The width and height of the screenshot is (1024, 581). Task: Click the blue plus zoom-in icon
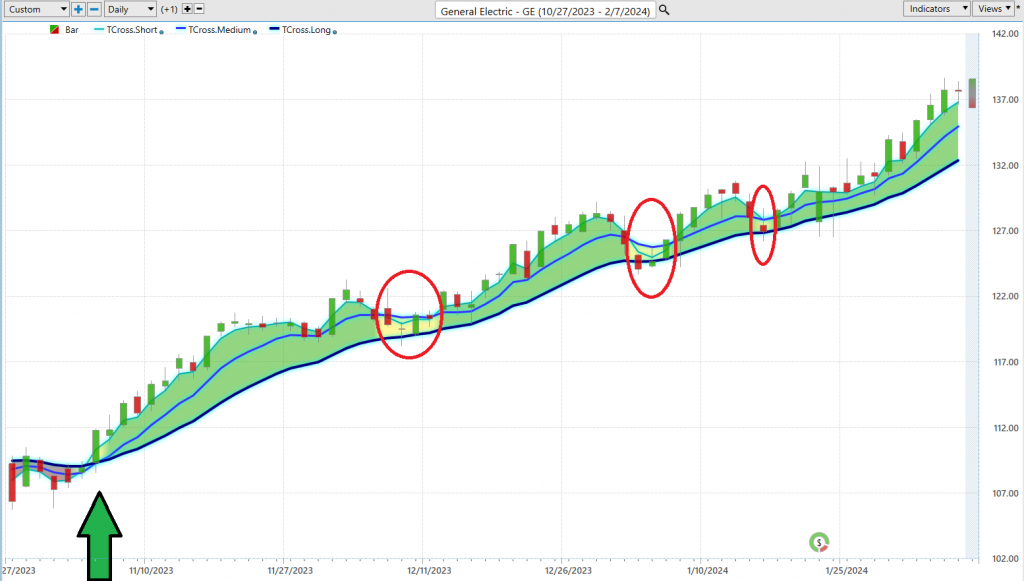(78, 9)
